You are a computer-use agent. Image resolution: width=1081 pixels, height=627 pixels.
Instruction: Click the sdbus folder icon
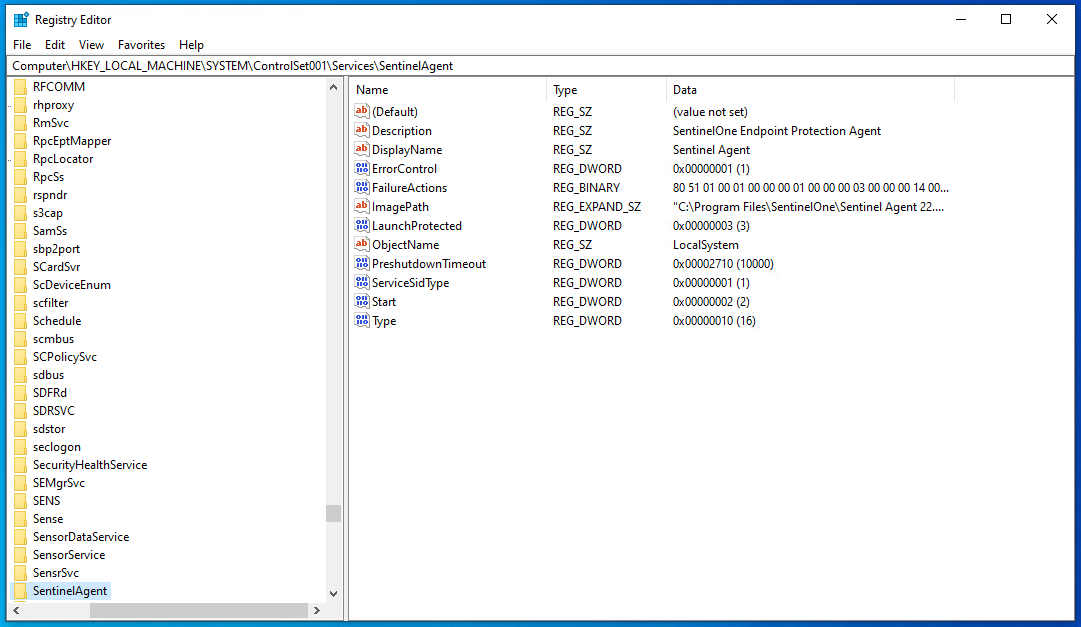[20, 375]
